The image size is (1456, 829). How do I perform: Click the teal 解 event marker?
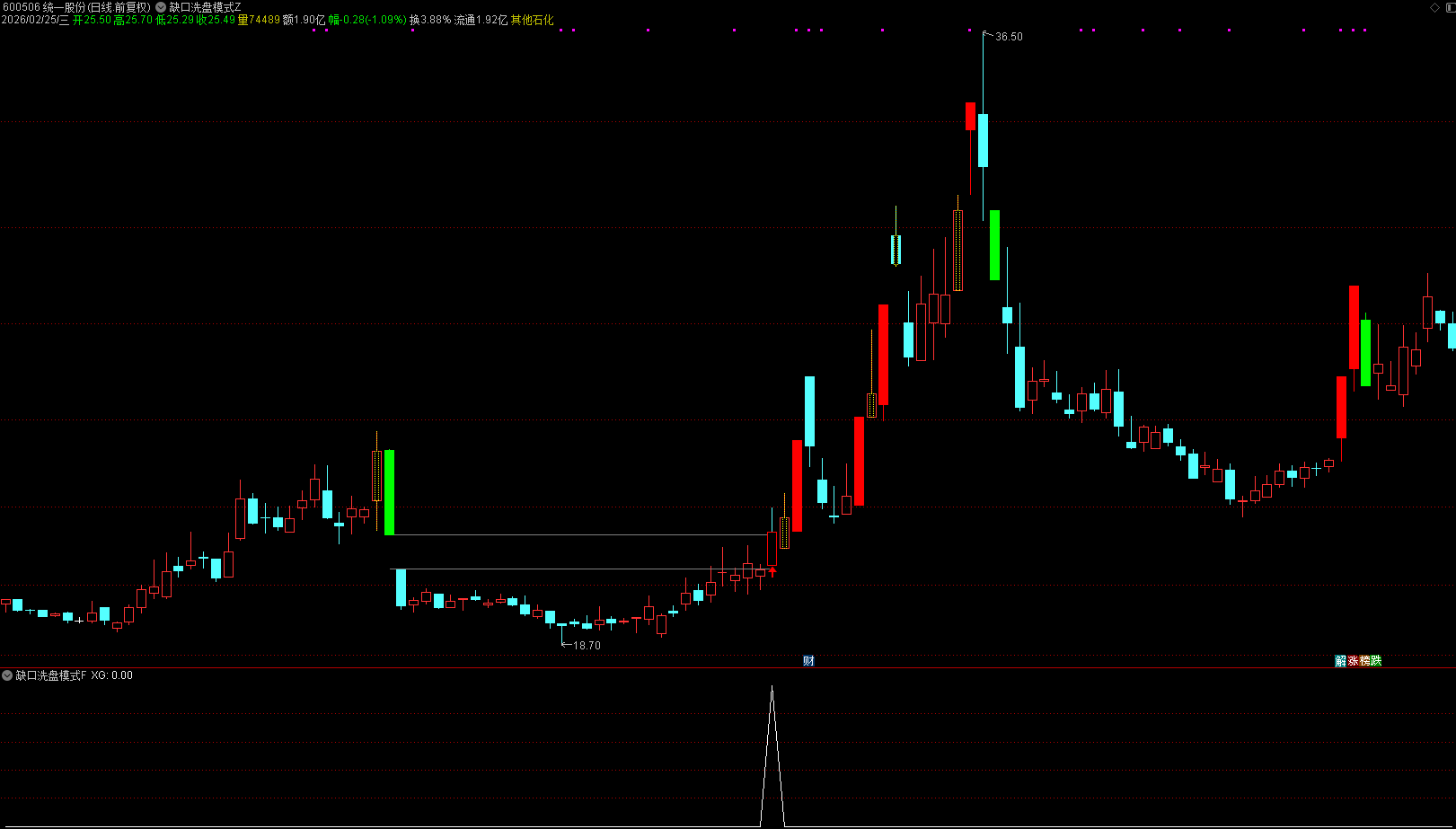(x=1340, y=661)
